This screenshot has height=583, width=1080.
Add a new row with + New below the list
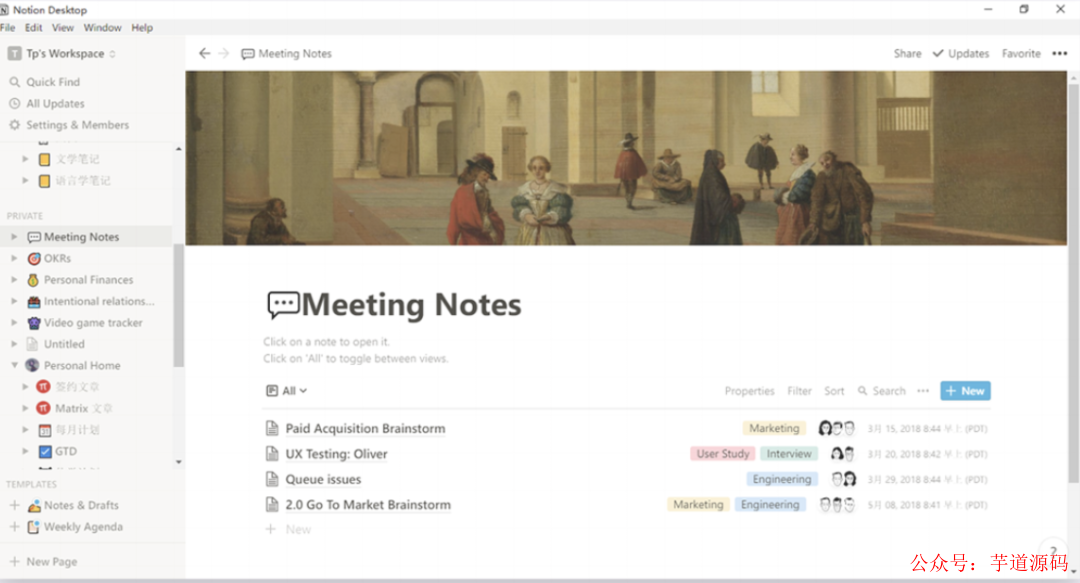(x=289, y=529)
